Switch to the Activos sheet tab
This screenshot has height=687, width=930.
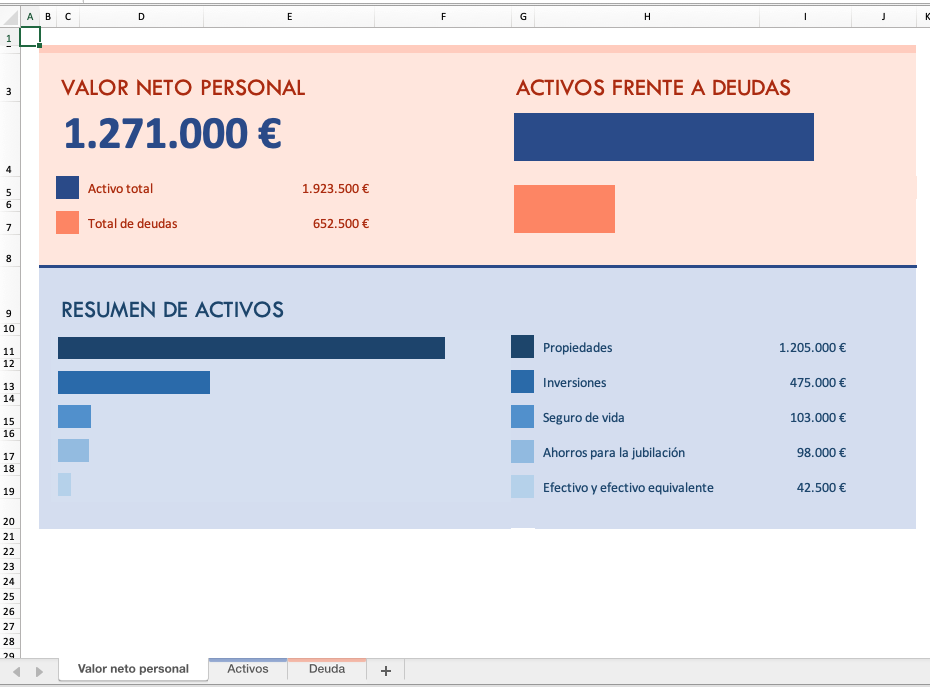point(247,669)
